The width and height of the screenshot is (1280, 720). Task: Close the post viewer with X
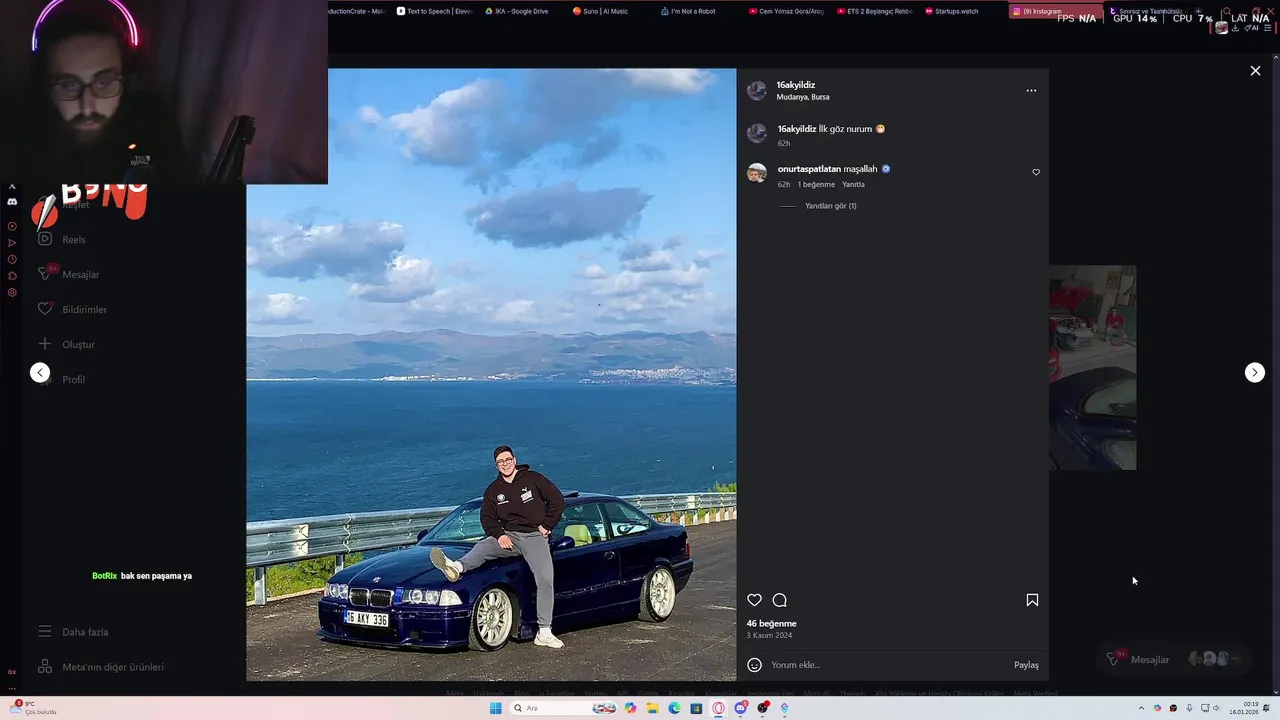click(x=1255, y=71)
